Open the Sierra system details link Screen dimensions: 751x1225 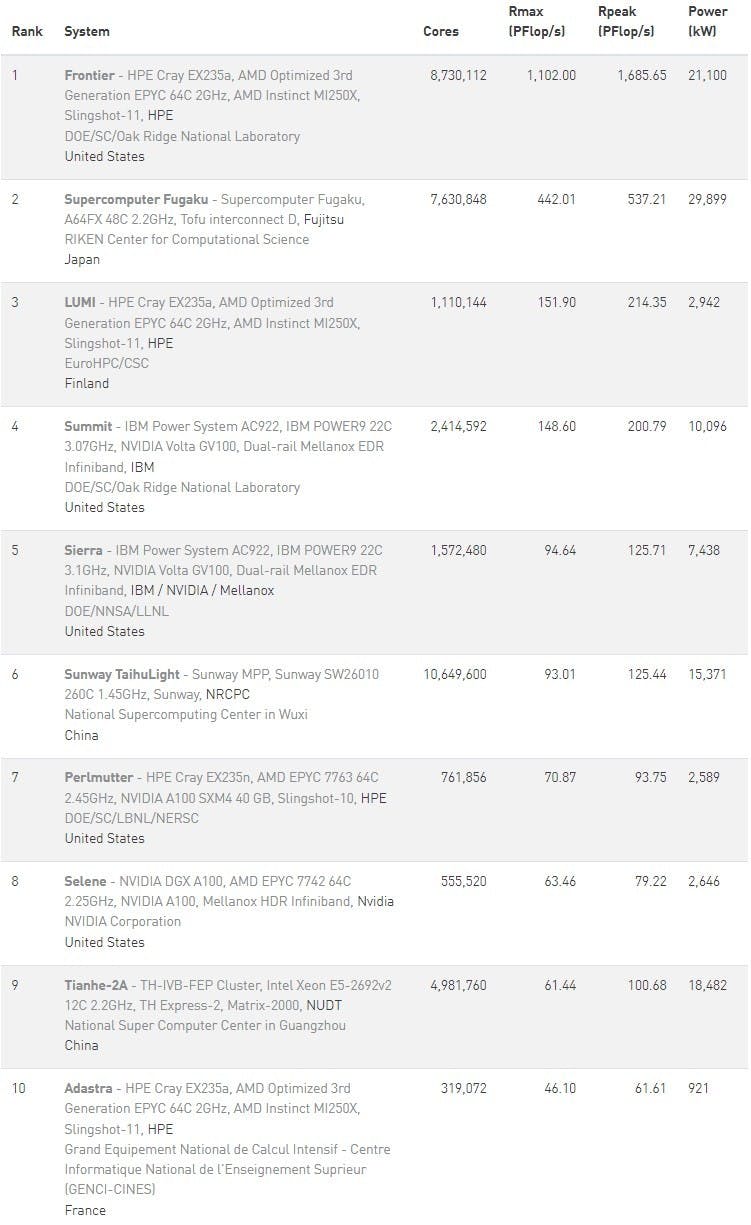83,550
